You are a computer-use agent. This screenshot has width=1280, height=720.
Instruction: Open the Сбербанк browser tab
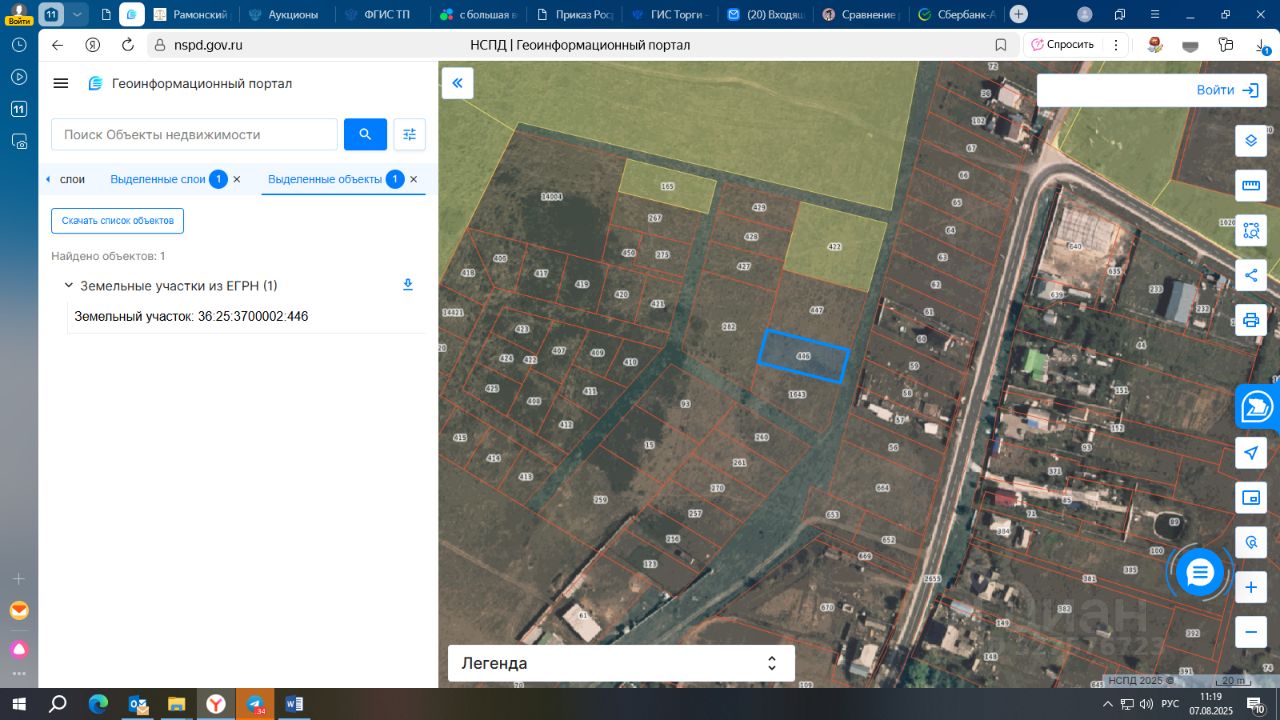coord(955,14)
